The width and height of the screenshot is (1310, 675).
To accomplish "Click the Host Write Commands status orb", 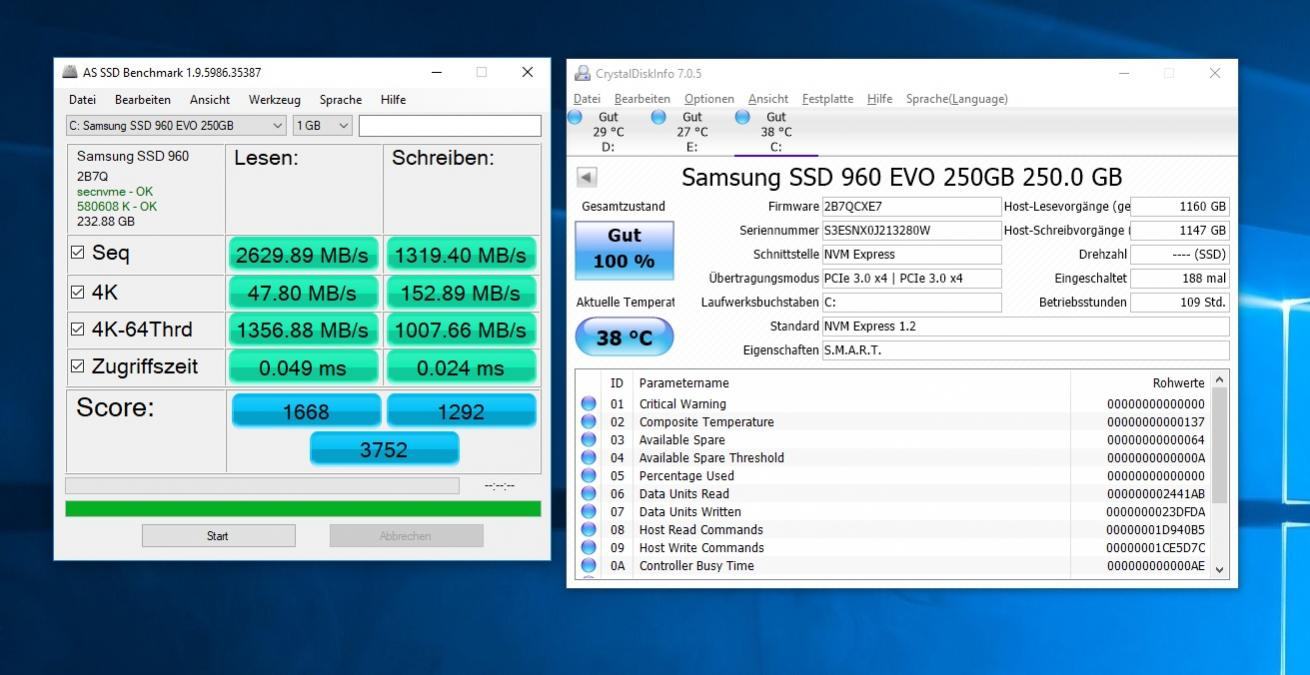I will coord(588,548).
